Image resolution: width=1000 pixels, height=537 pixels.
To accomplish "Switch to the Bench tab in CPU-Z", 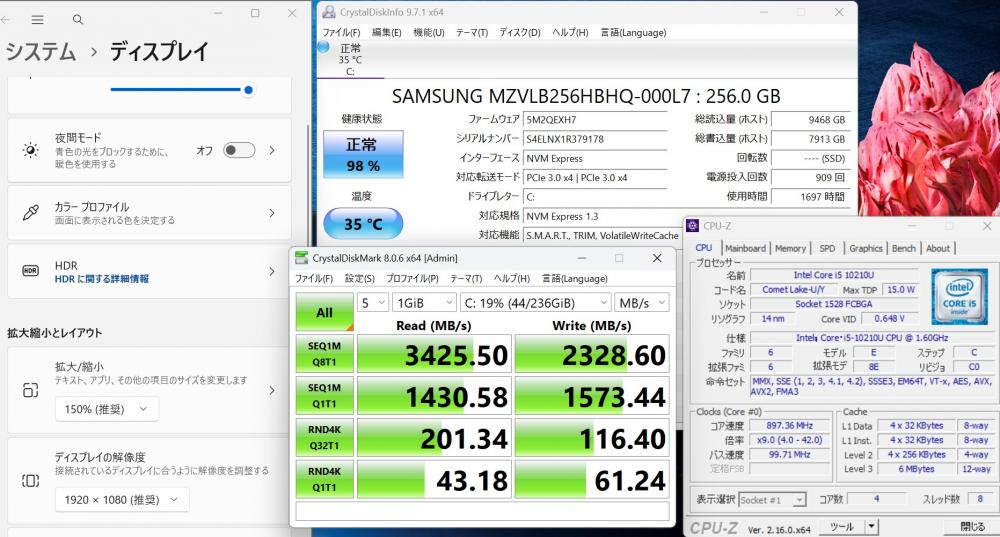I will coord(904,248).
